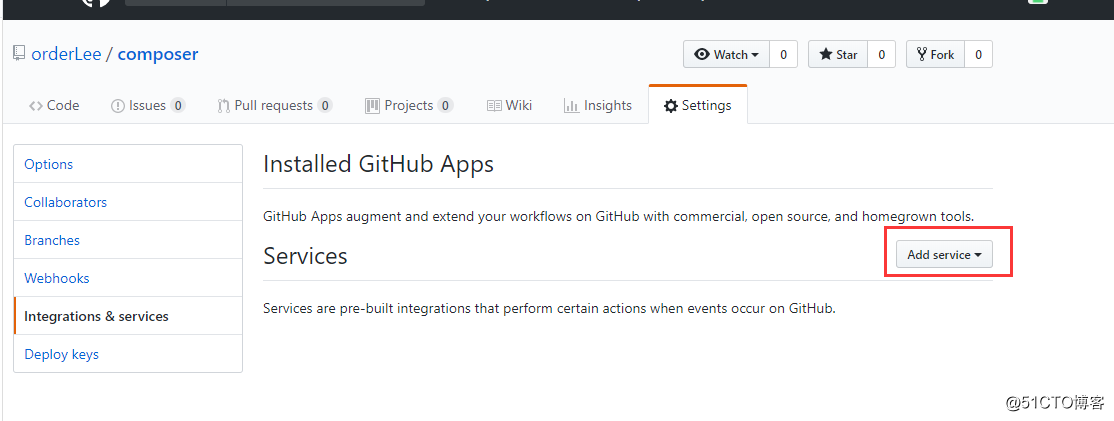The image size is (1114, 421).
Task: Click the Issues count badge
Action: [x=178, y=106]
